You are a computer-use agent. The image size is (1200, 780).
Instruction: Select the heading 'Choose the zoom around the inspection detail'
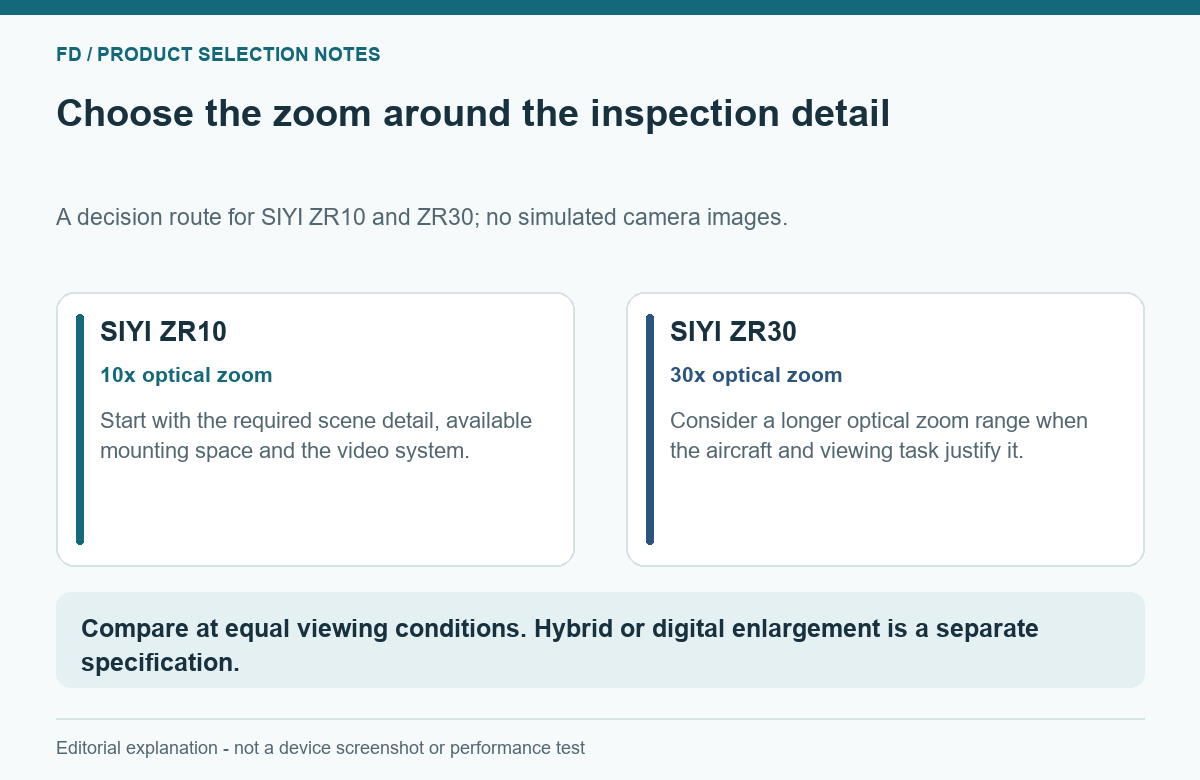(x=473, y=113)
